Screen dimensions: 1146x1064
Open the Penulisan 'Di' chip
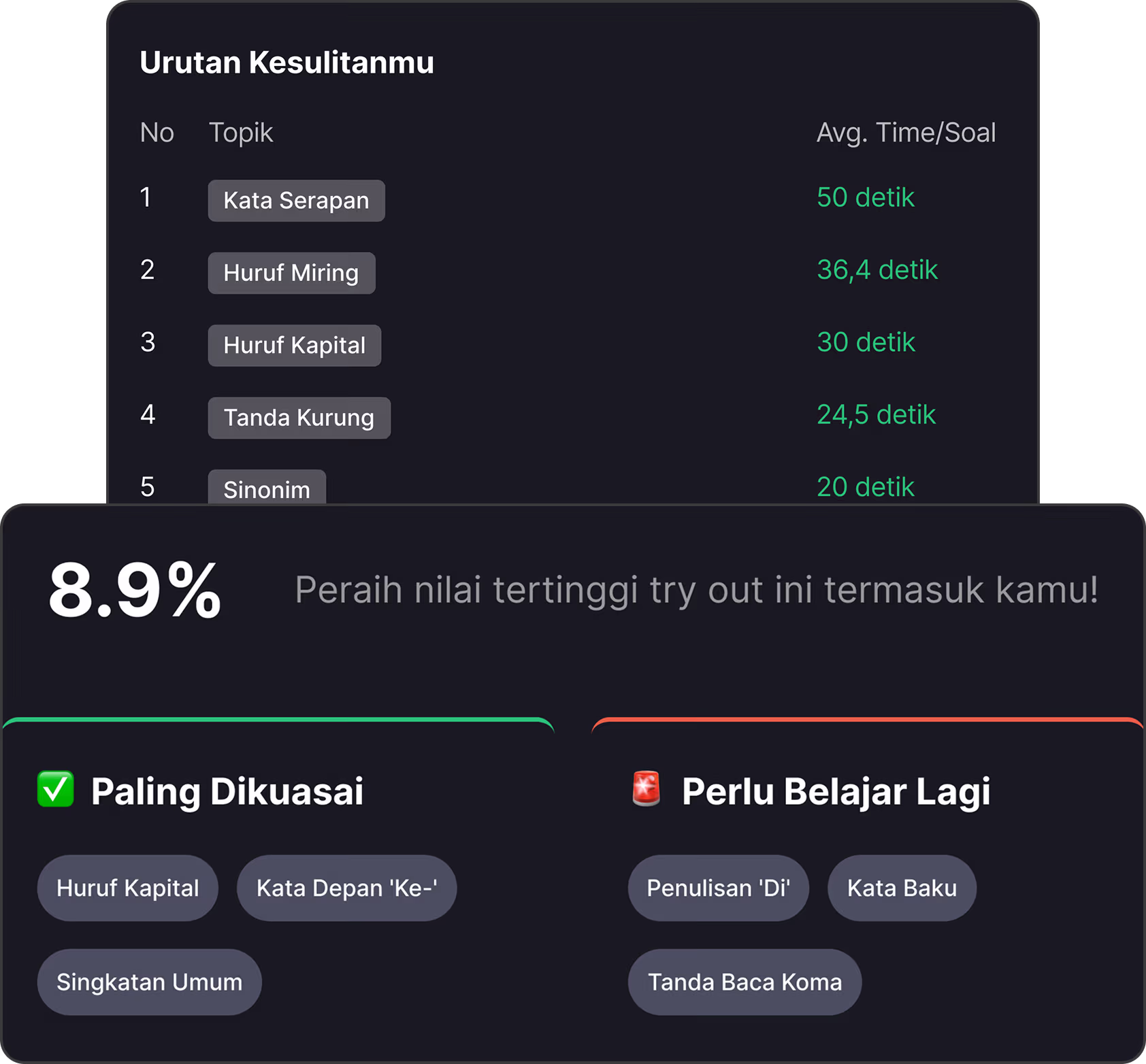(718, 888)
